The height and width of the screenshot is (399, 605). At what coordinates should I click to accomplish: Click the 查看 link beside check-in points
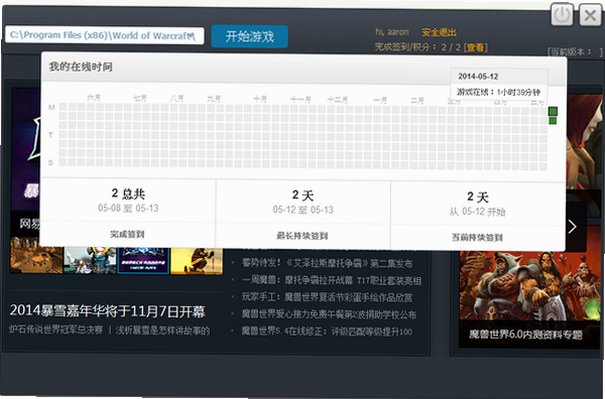(475, 47)
